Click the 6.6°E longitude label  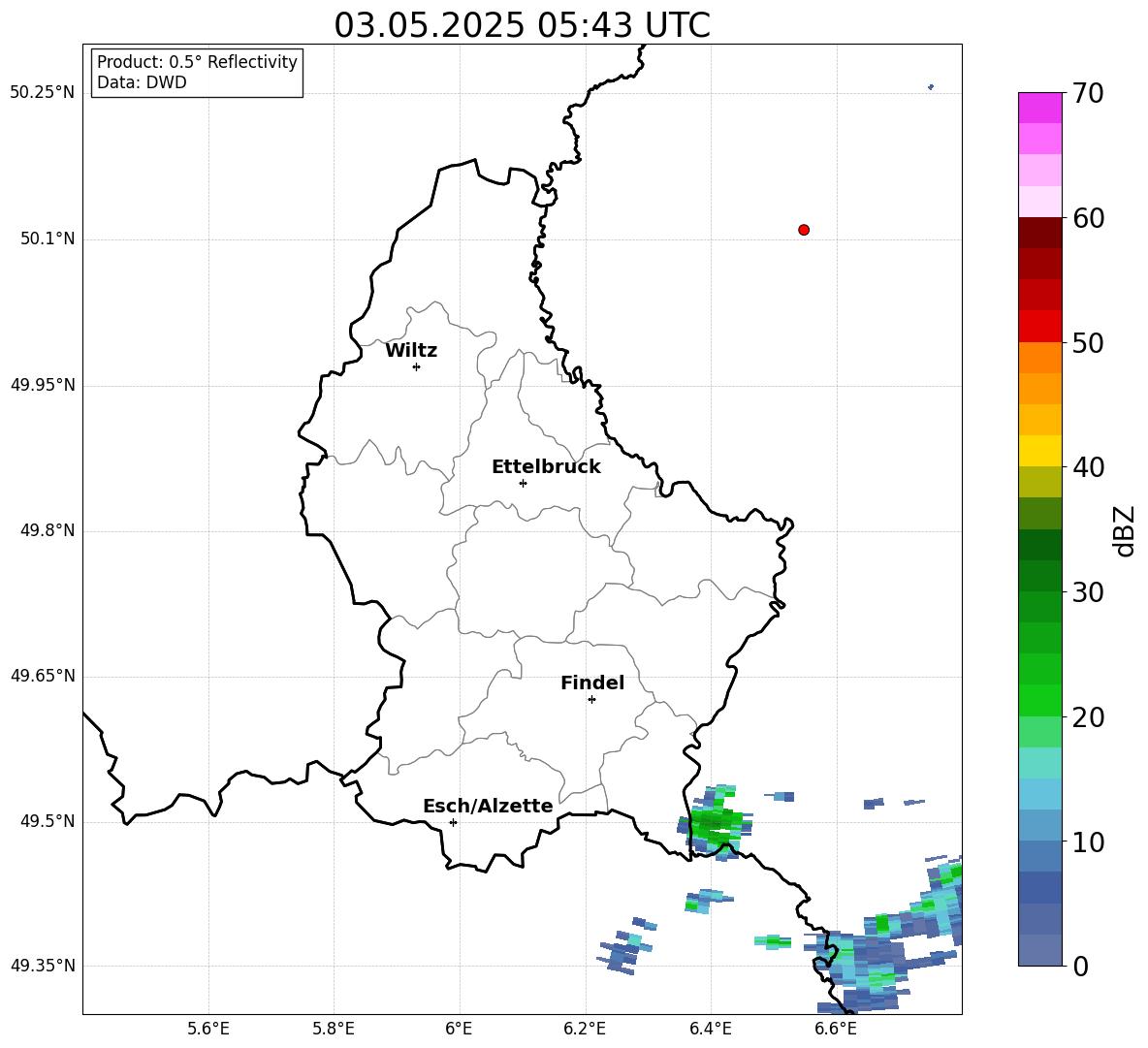836,1029
